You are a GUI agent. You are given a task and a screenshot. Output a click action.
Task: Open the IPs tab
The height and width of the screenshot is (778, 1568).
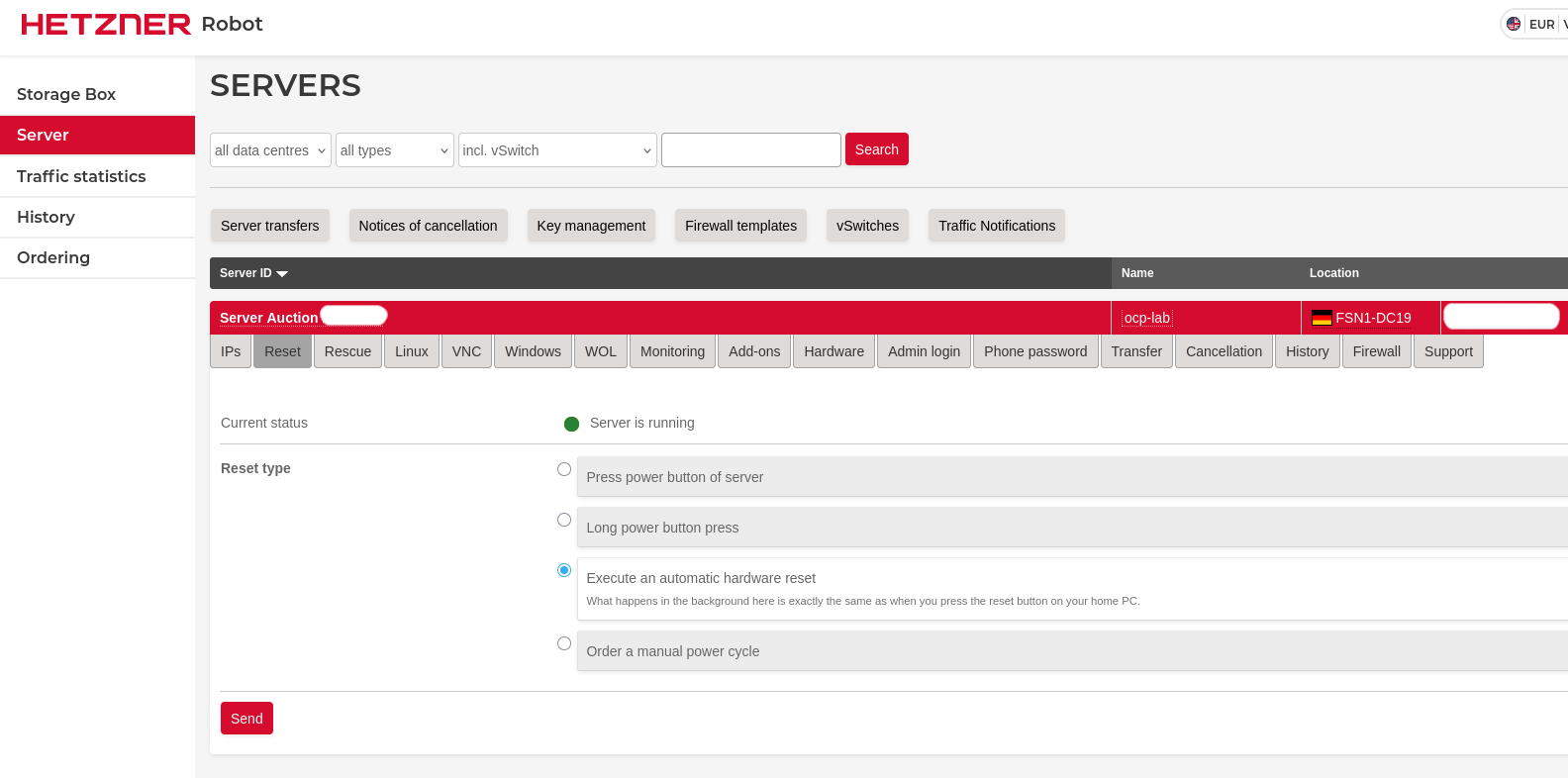click(231, 351)
